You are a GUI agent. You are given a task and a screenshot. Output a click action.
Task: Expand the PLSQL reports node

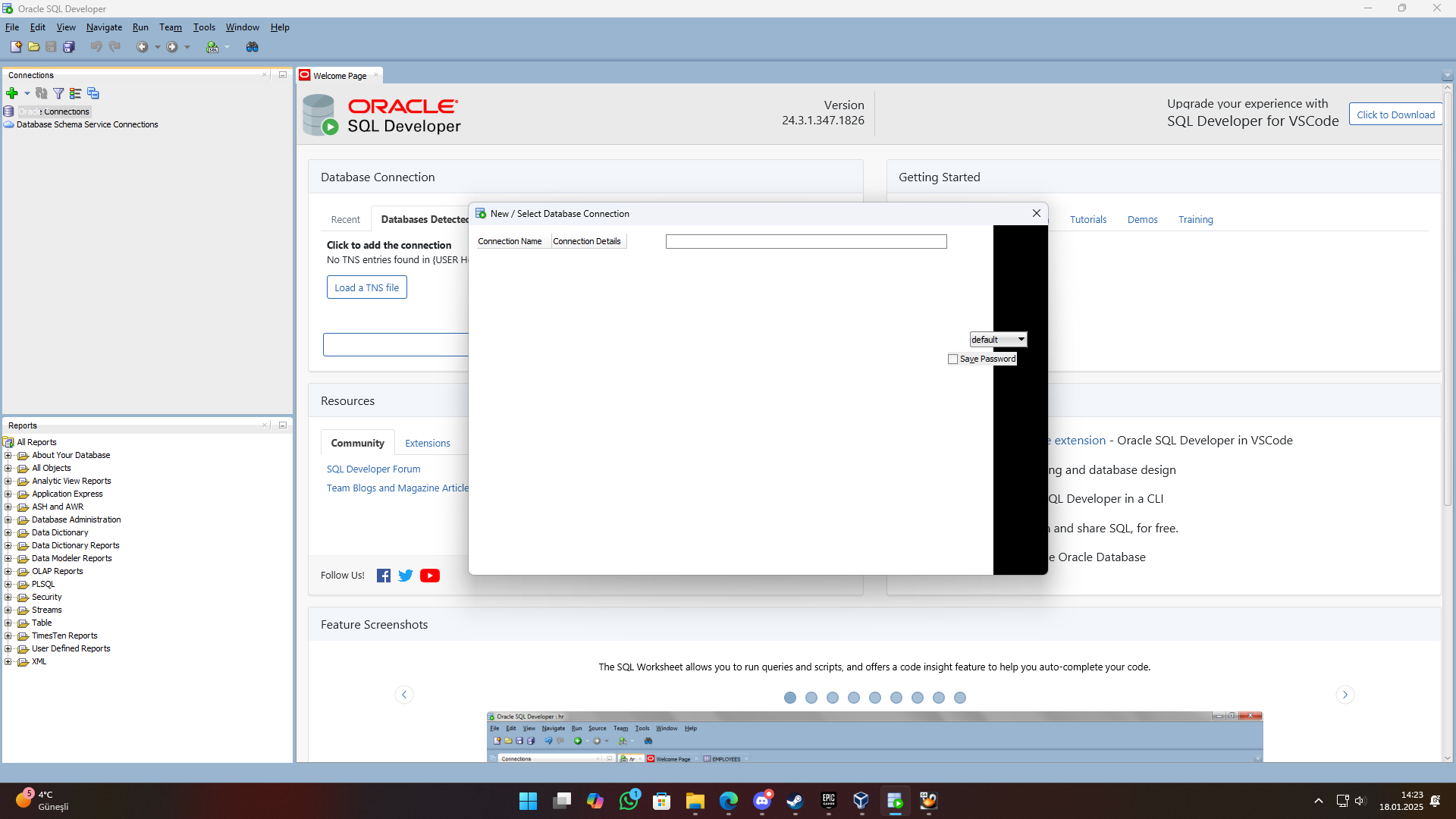click(x=8, y=585)
